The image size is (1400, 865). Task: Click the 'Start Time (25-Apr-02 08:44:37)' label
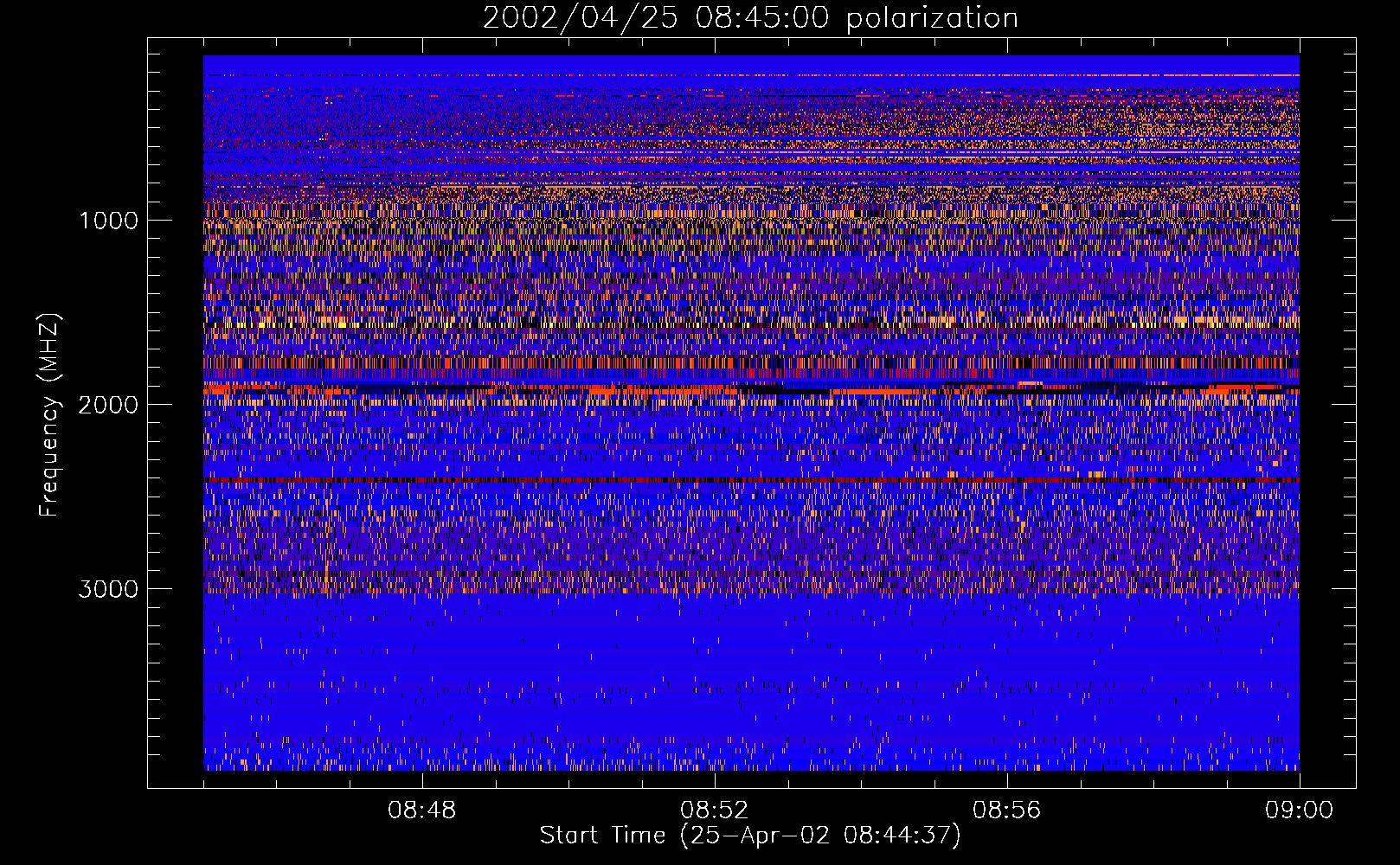point(750,836)
